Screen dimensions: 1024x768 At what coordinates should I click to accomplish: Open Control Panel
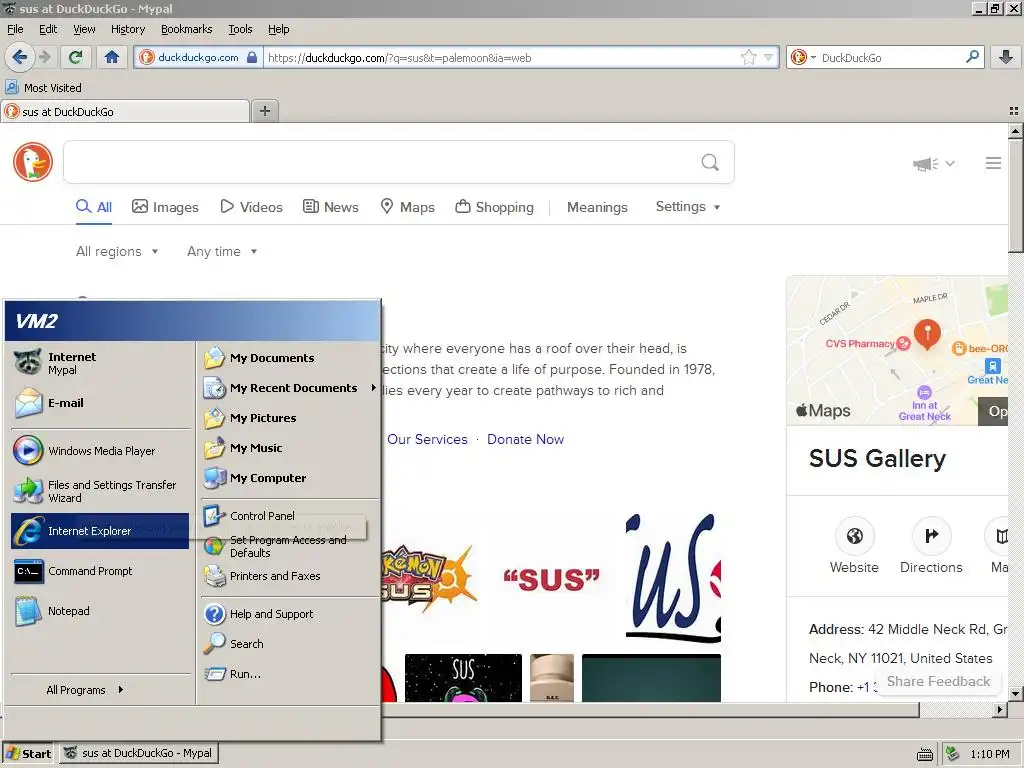tap(289, 516)
